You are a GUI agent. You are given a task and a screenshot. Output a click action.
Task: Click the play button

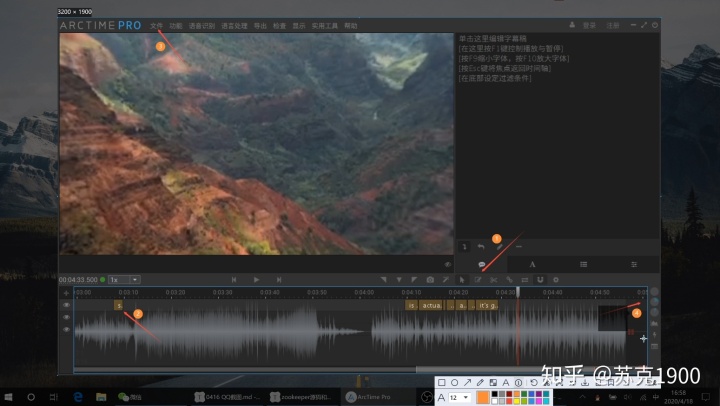pyautogui.click(x=256, y=280)
